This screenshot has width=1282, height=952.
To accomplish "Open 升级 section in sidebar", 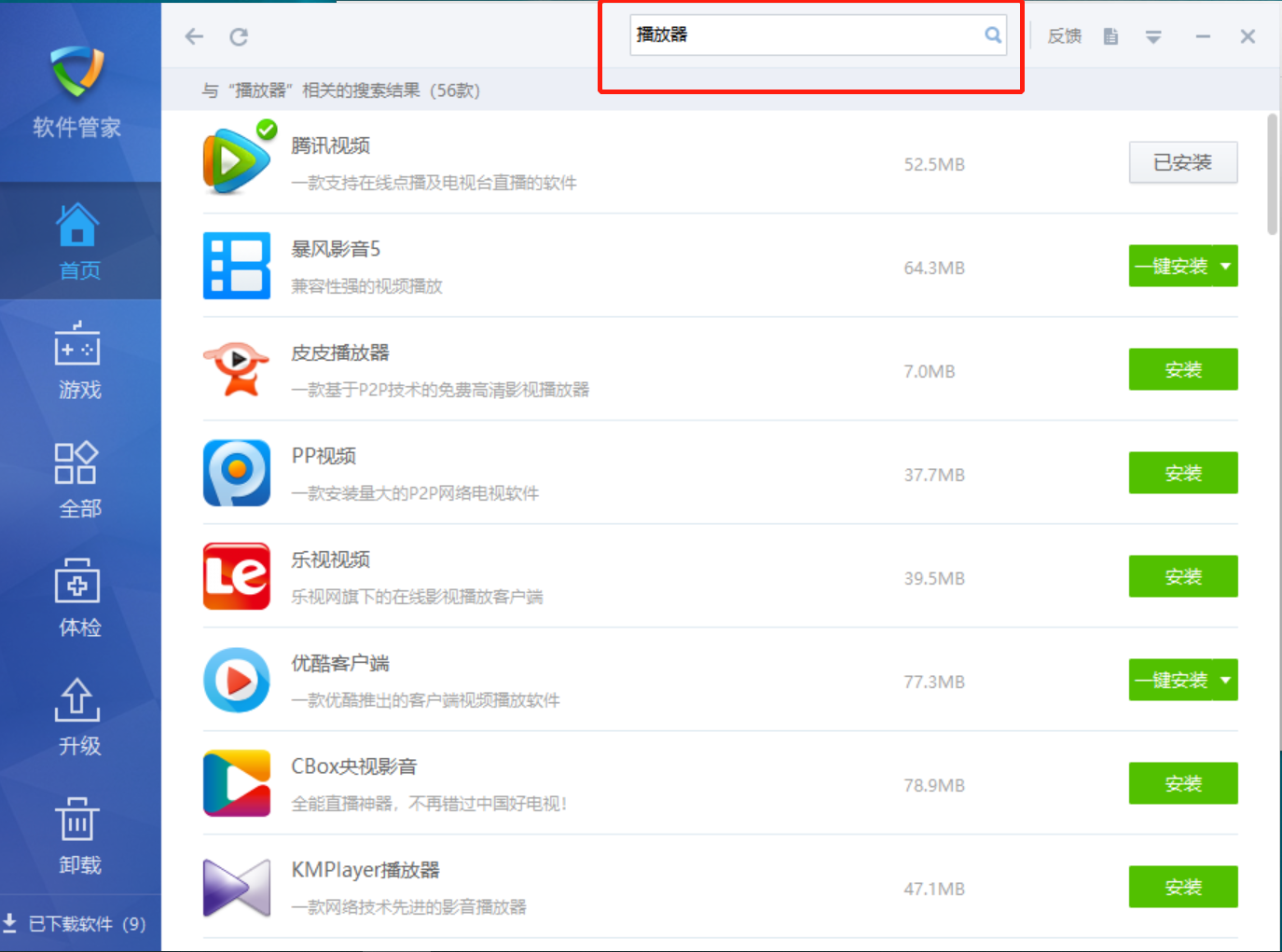I will coord(78,716).
